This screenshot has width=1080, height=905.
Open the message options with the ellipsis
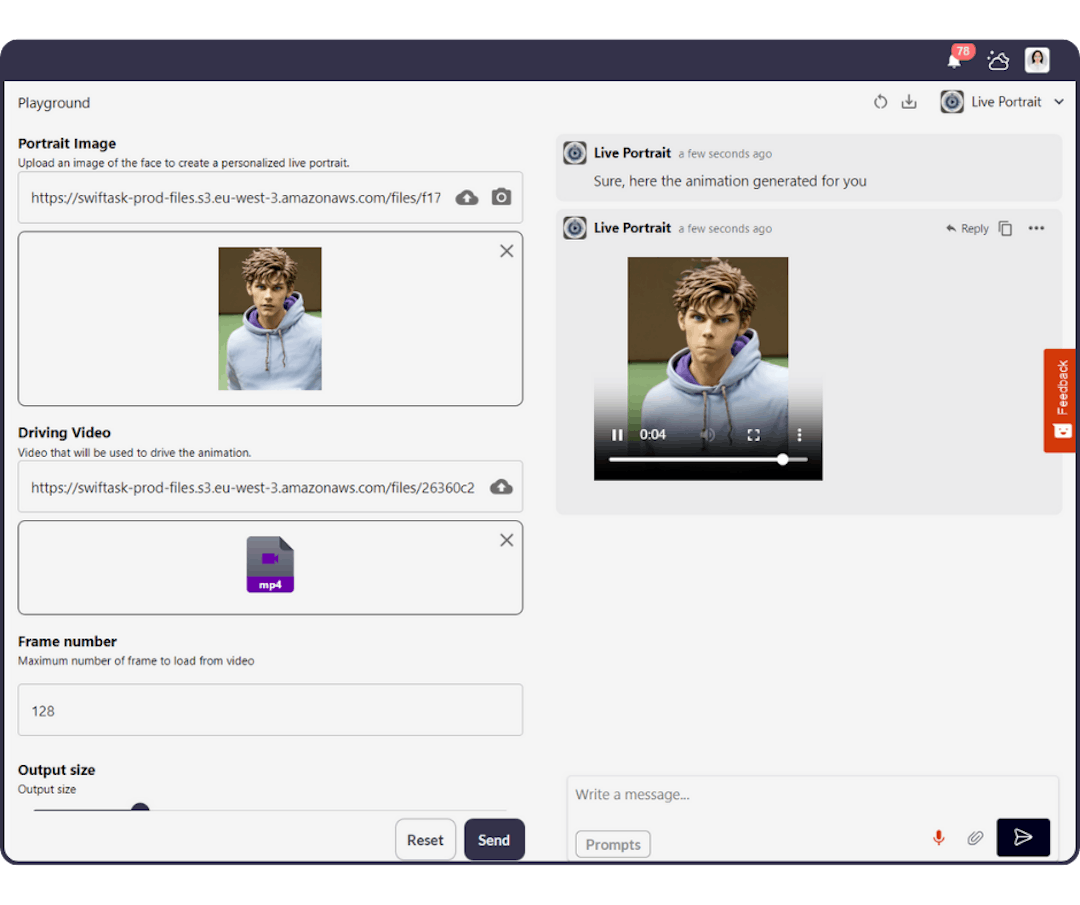[x=1036, y=228]
